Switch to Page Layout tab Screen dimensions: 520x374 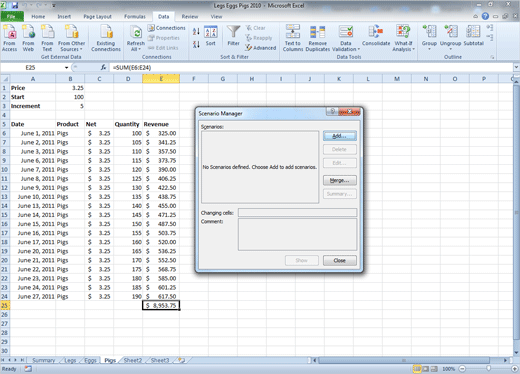[x=97, y=16]
